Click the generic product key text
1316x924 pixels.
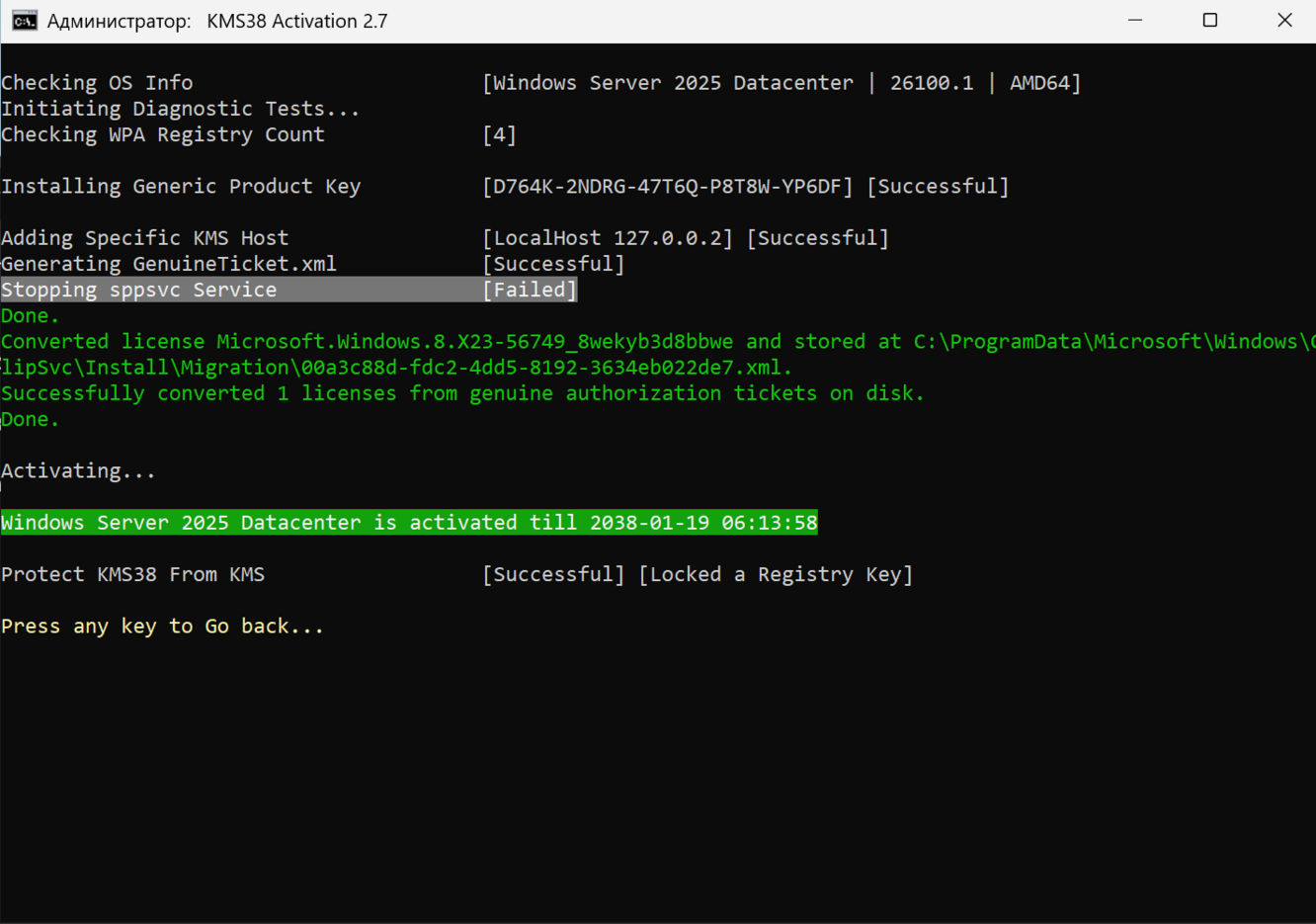668,187
